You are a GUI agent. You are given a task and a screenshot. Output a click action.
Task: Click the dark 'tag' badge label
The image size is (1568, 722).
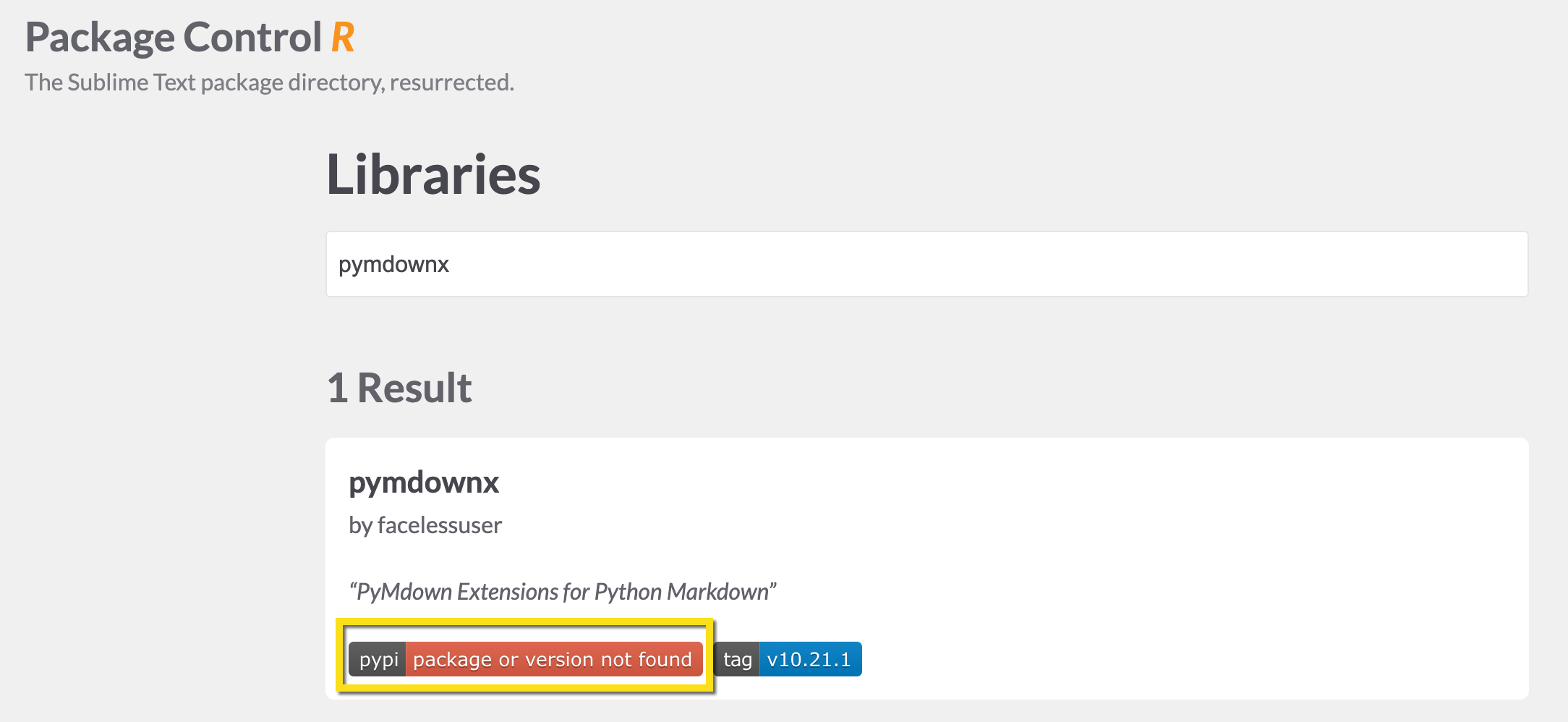(x=737, y=659)
